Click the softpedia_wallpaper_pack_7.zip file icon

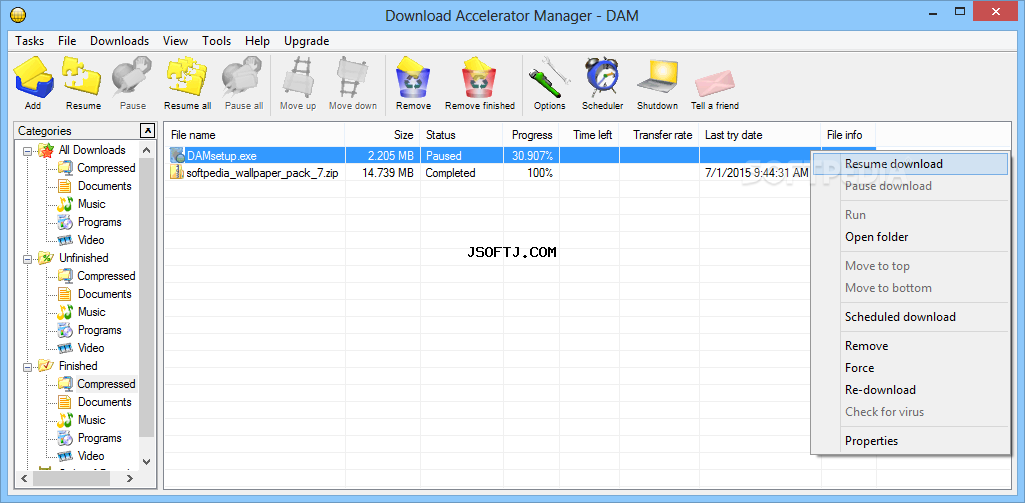(x=177, y=173)
